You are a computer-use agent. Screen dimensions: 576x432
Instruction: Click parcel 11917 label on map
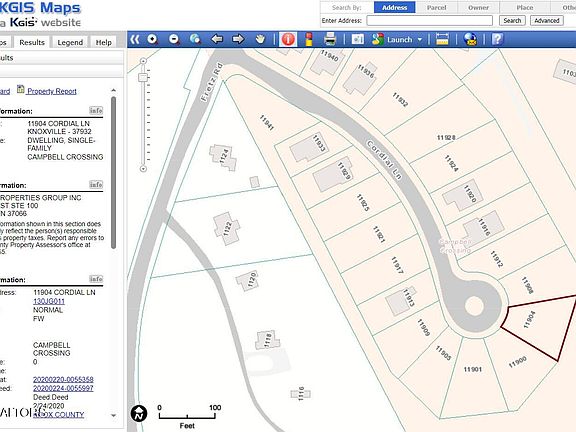click(x=397, y=265)
